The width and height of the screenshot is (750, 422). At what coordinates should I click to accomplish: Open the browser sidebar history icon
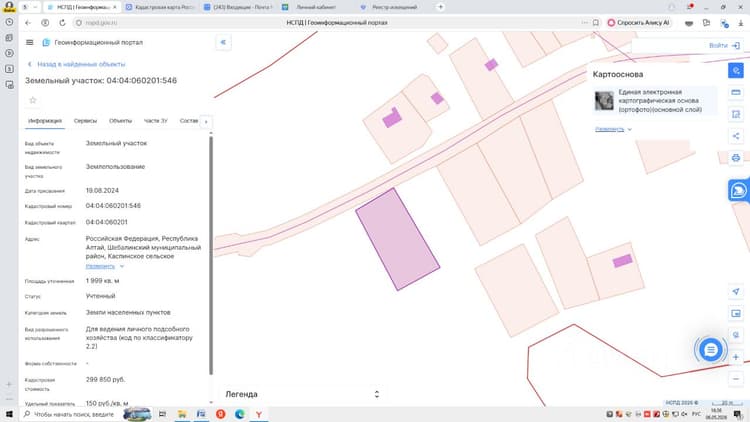(9, 22)
